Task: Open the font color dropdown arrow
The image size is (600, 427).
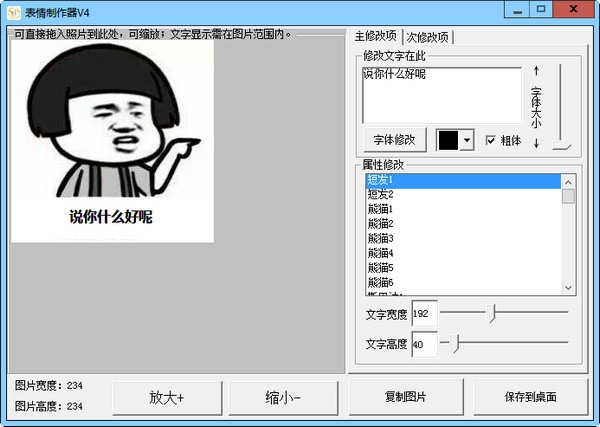Action: tap(466, 140)
